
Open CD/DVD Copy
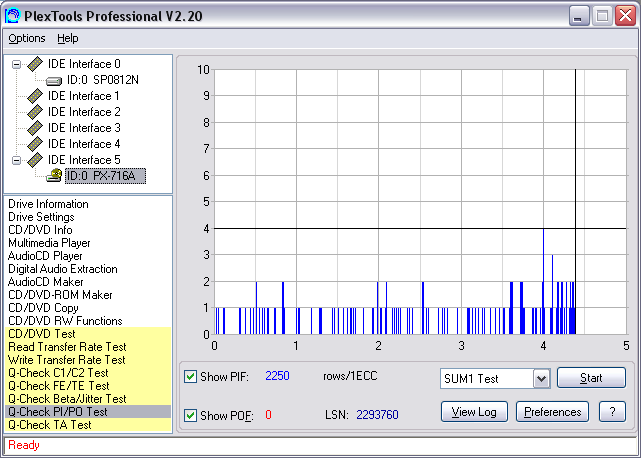tap(43, 308)
